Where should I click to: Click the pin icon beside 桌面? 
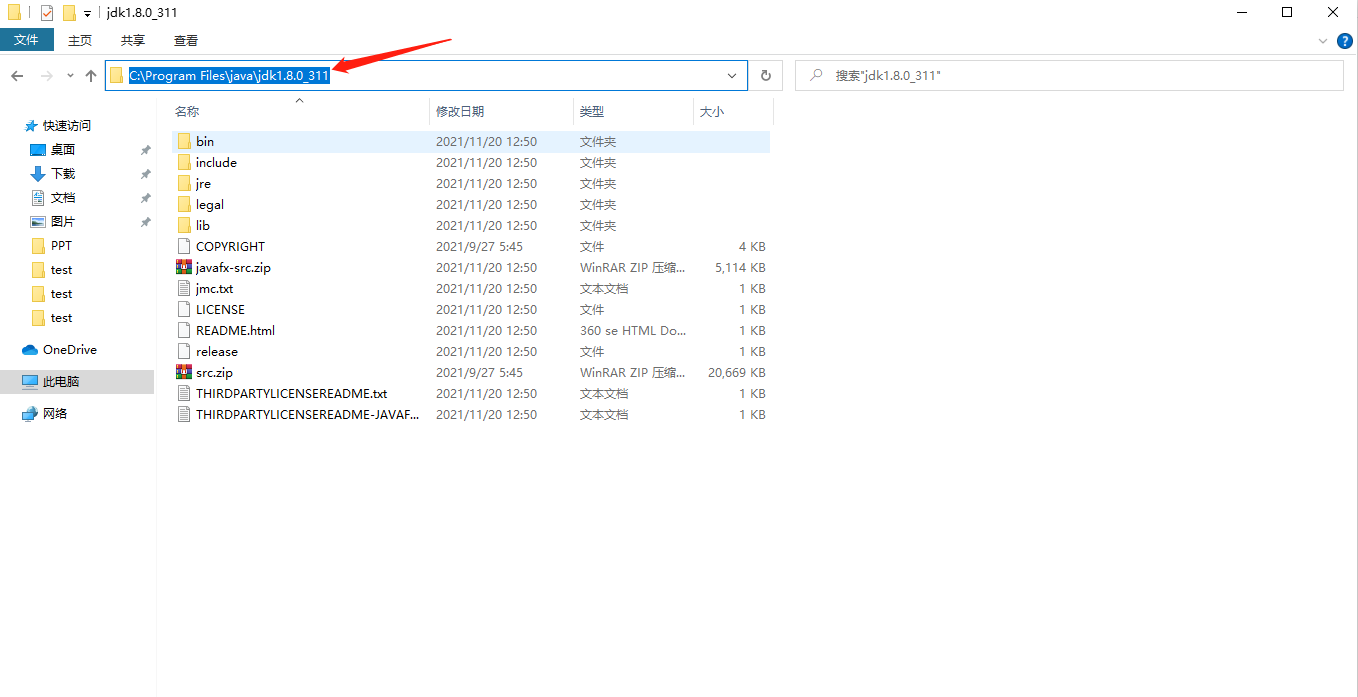pos(145,150)
